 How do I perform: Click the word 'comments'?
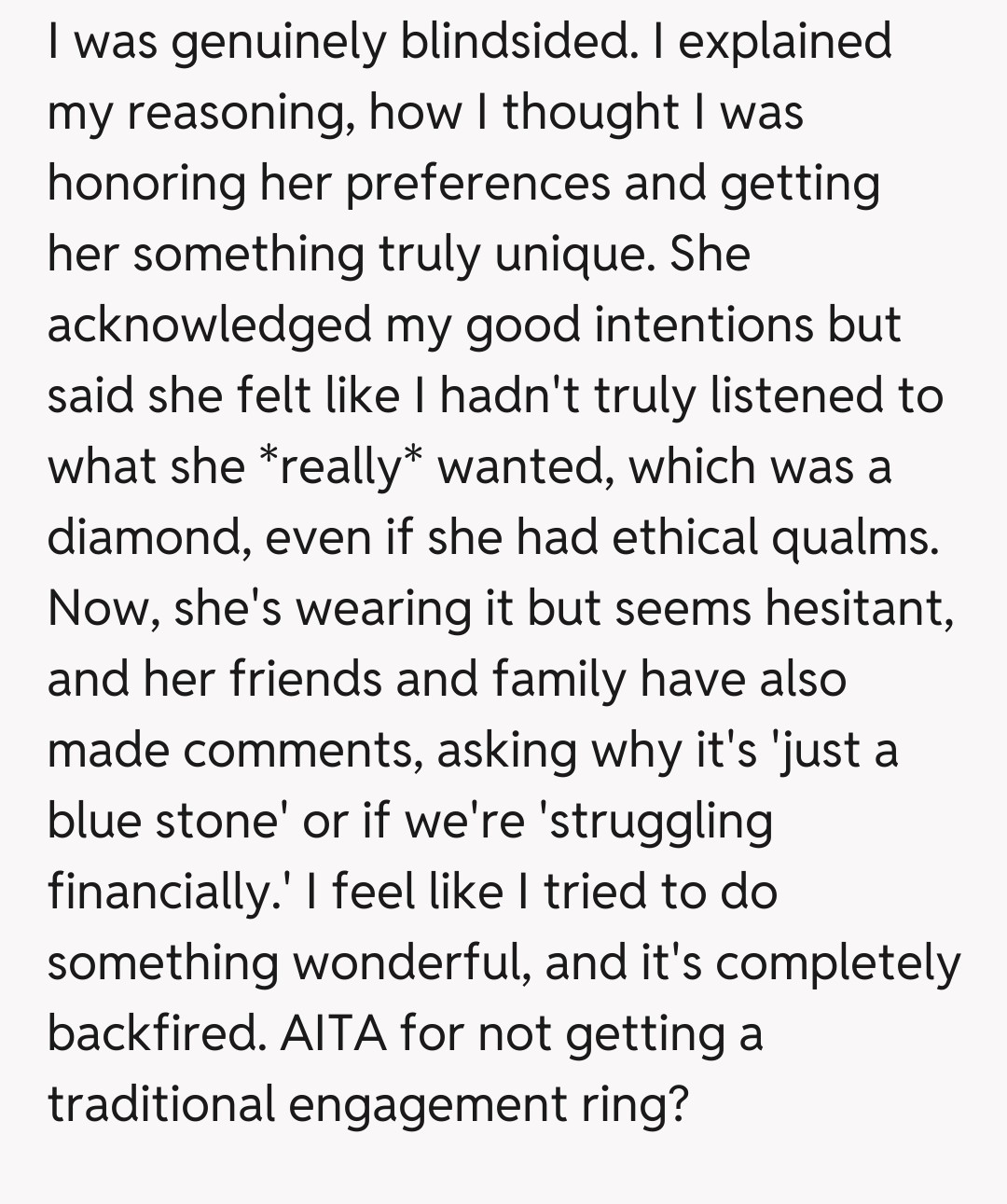(x=297, y=751)
